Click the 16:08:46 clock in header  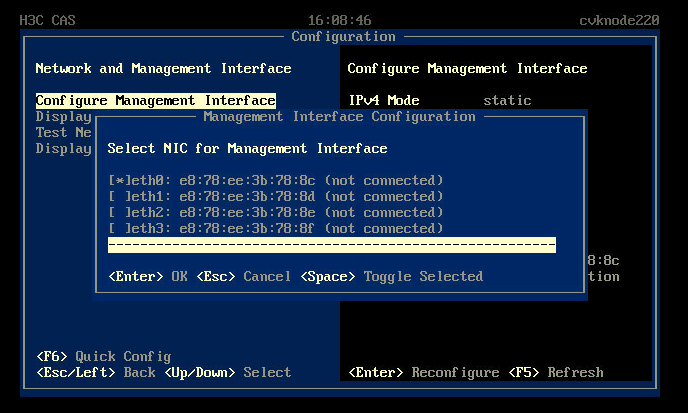pyautogui.click(x=339, y=20)
